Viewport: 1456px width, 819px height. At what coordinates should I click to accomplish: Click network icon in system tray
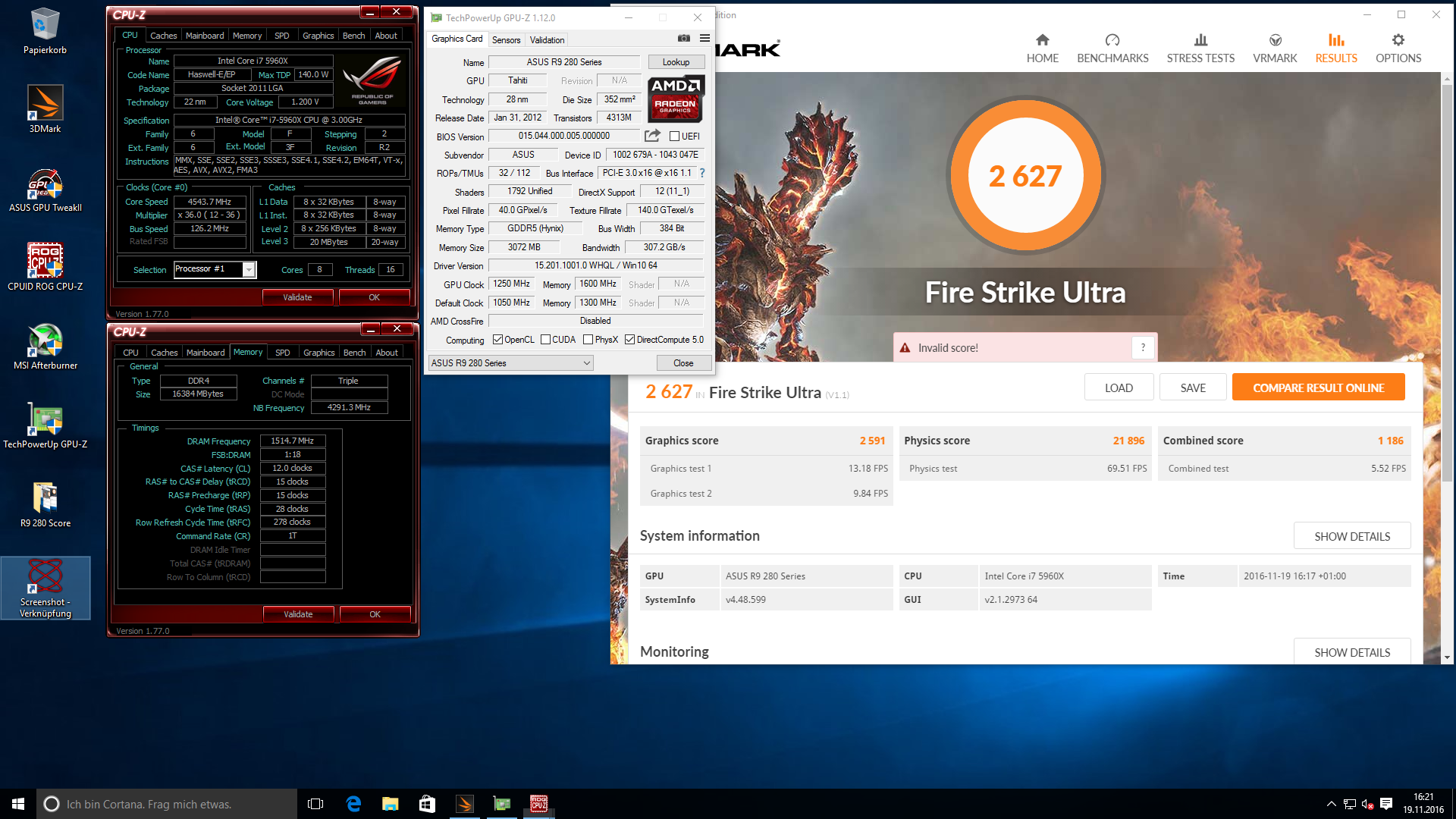1349,804
